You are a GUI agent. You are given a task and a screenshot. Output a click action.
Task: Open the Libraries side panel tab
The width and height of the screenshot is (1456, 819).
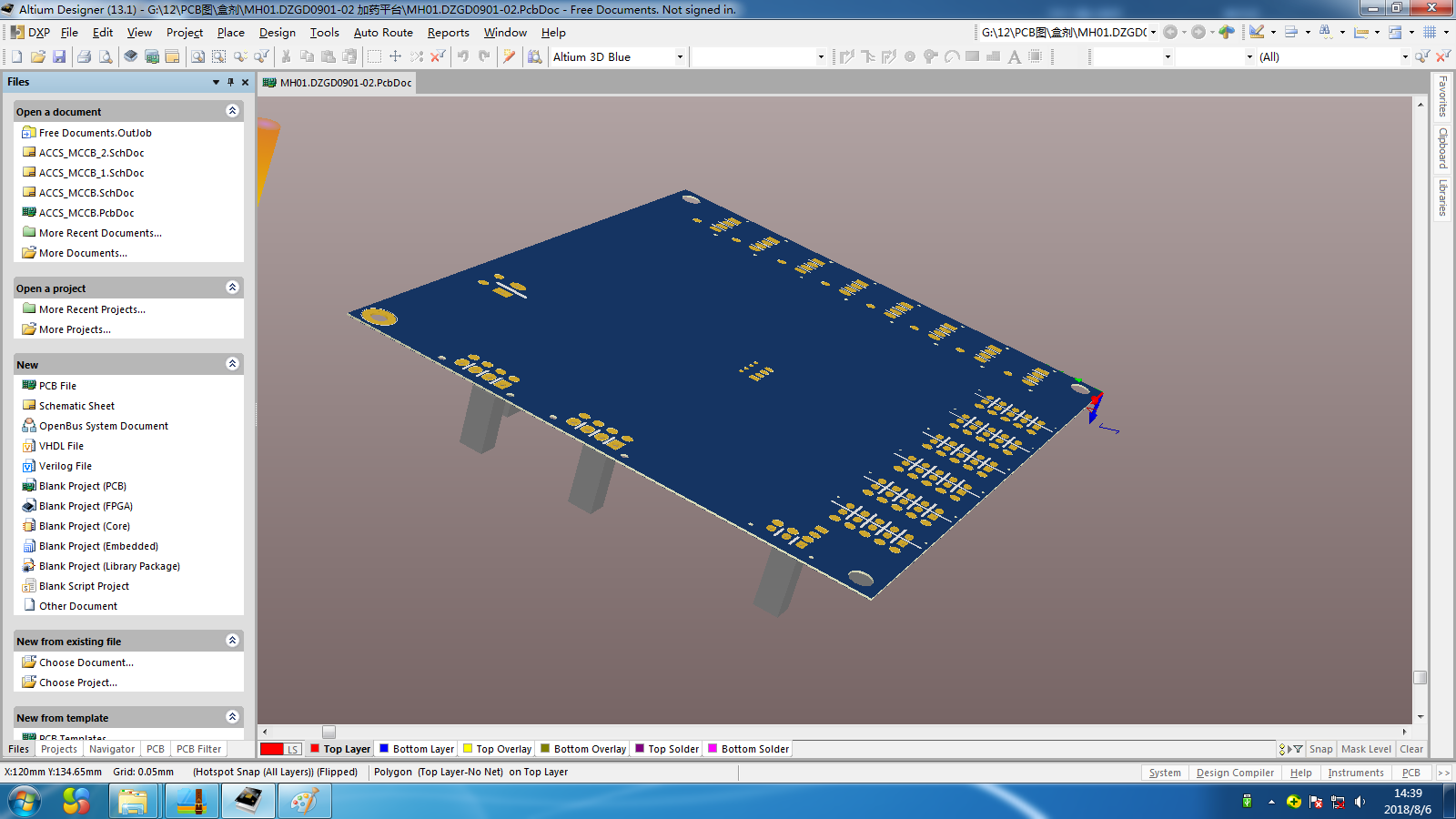1442,197
